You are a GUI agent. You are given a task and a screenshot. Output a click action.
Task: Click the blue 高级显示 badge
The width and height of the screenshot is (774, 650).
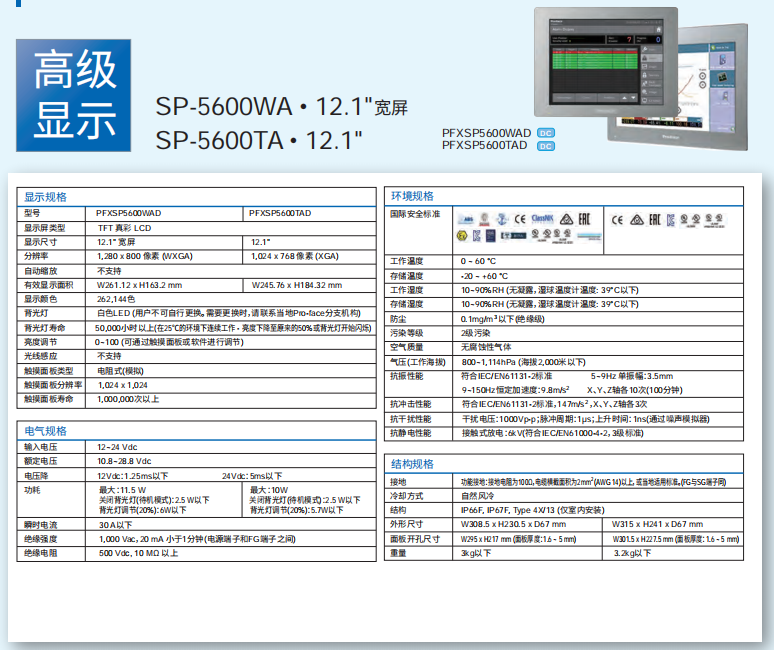point(74,95)
